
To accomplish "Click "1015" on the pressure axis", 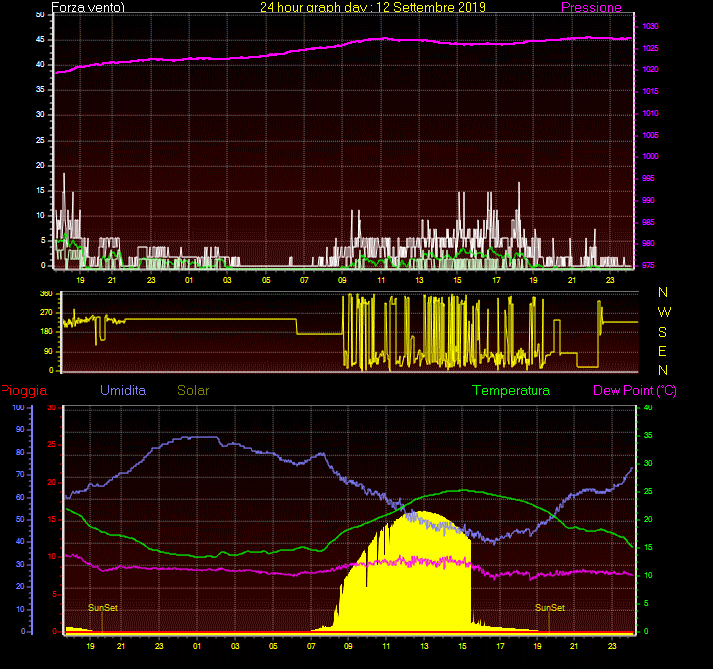I will click(650, 91).
